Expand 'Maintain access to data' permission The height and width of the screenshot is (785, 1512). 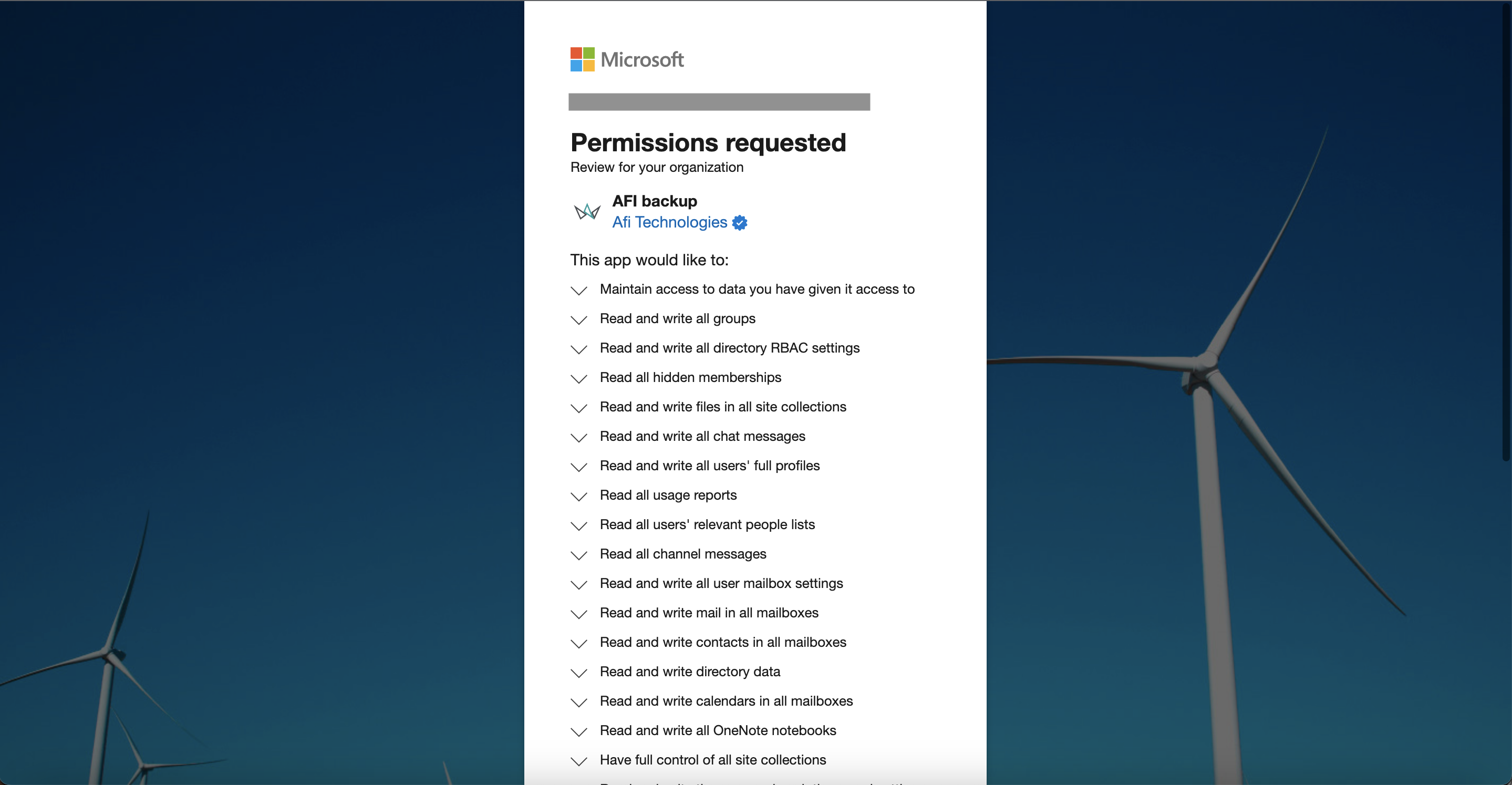(x=579, y=290)
